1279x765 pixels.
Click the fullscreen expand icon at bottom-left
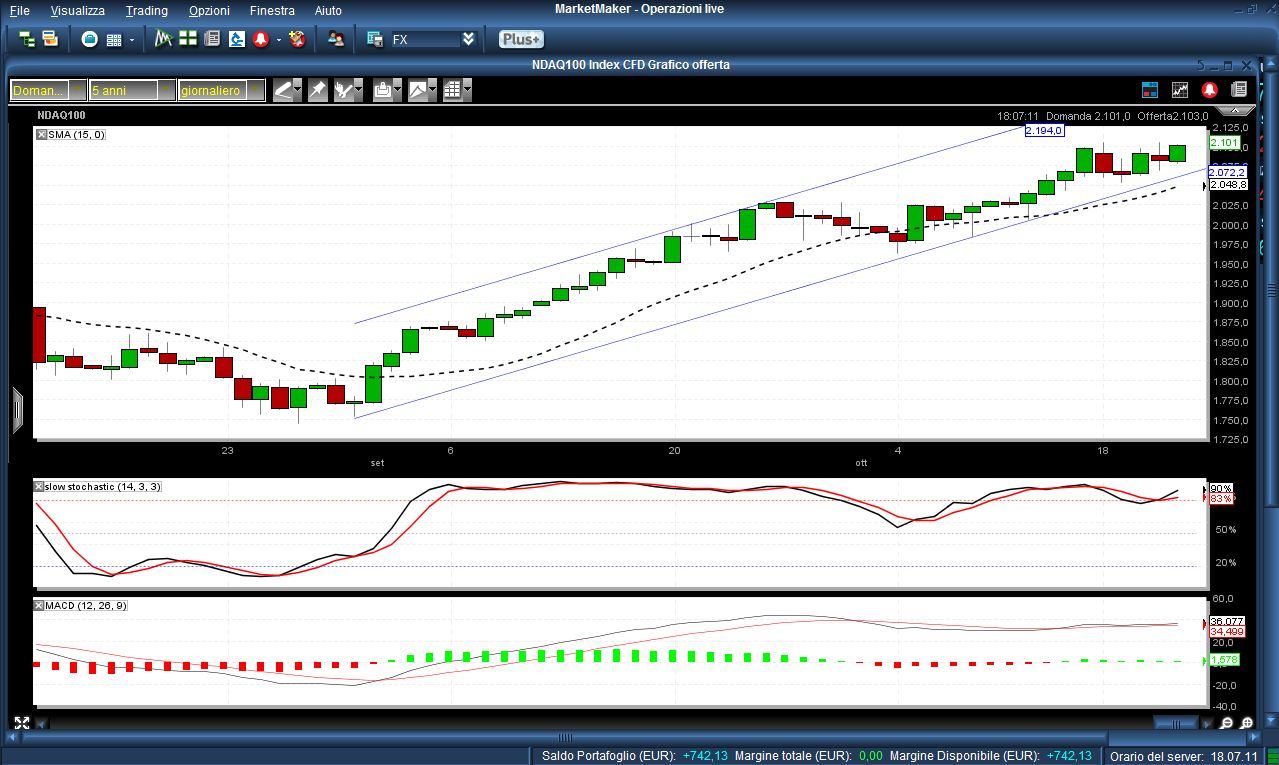click(22, 723)
